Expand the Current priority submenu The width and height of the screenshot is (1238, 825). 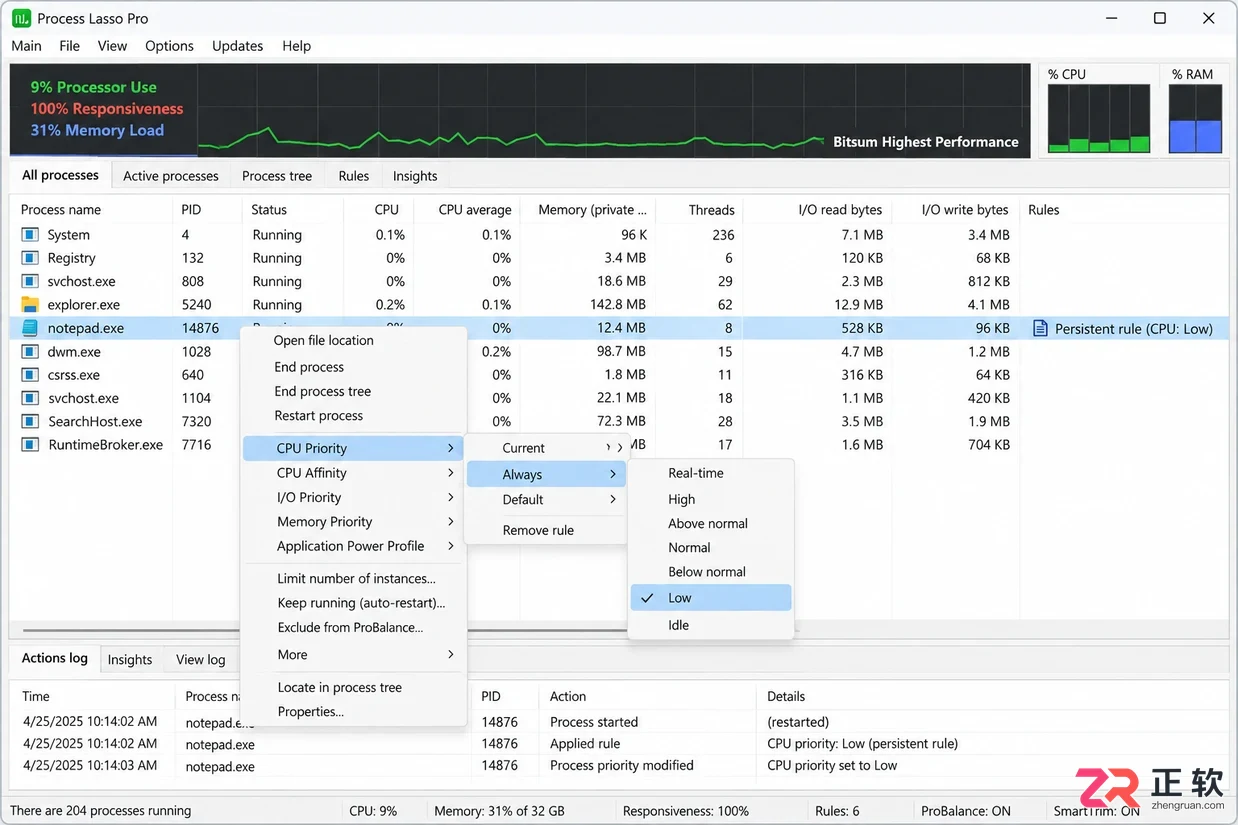pos(545,448)
